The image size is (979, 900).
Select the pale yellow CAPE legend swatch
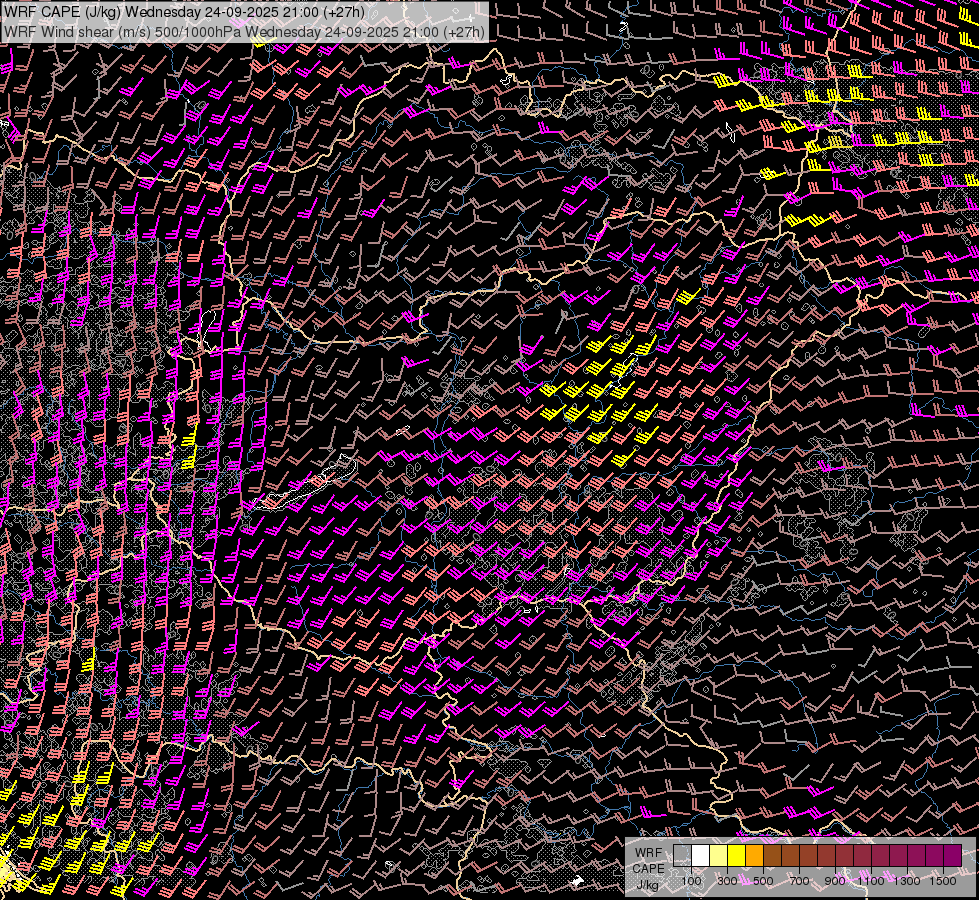(x=719, y=856)
